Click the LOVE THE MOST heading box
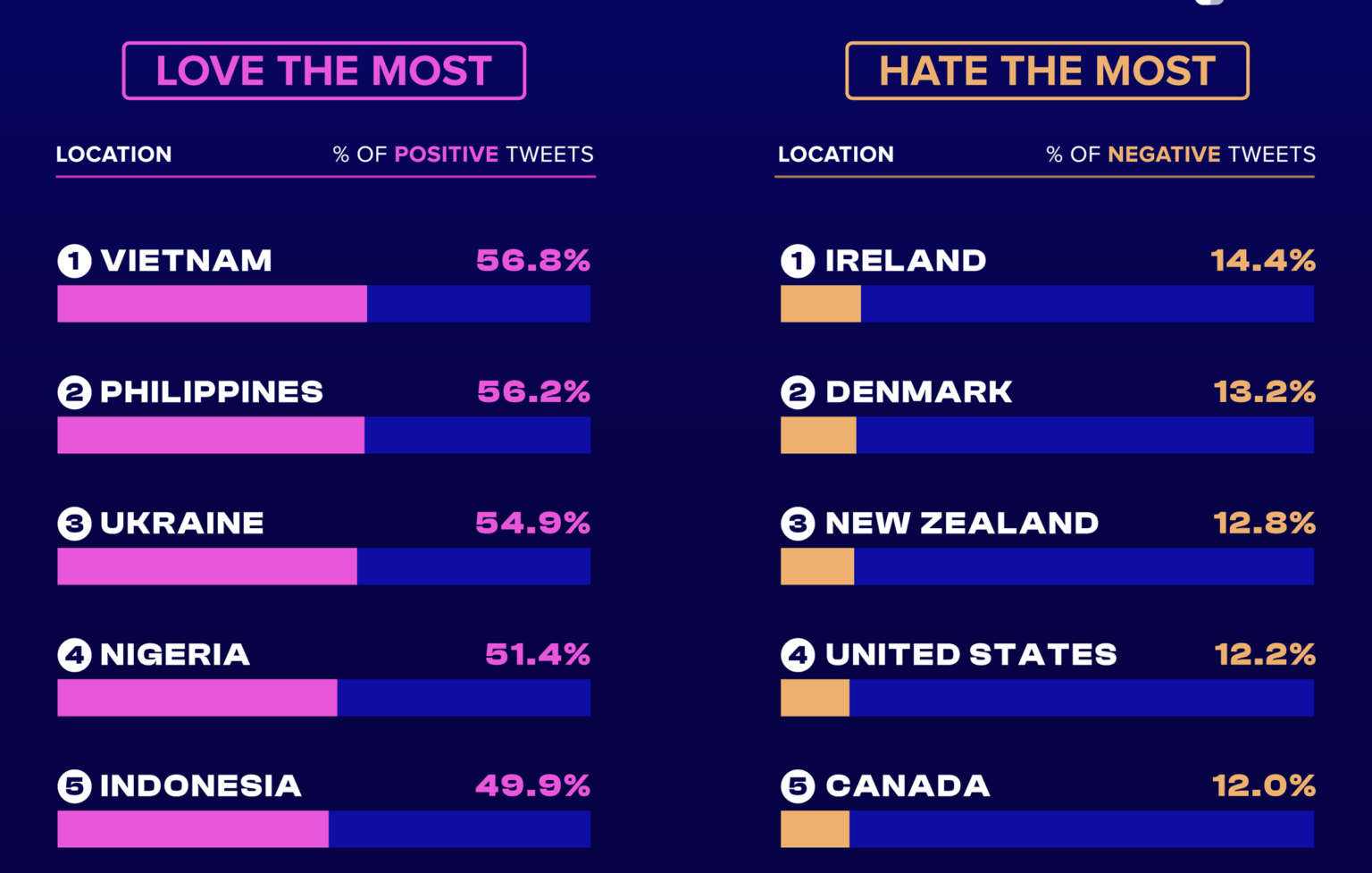This screenshot has height=873, width=1372. click(323, 71)
